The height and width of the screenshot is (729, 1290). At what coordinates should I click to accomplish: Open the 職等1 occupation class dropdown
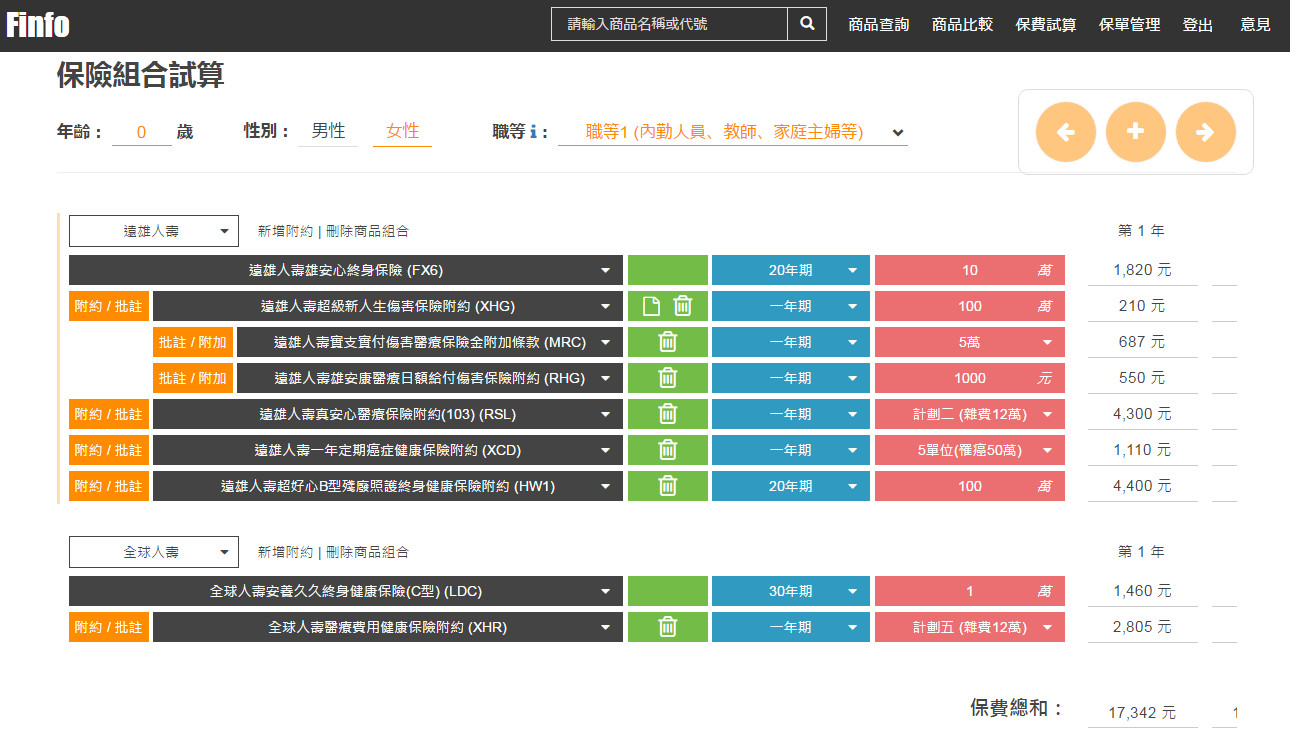pos(733,132)
